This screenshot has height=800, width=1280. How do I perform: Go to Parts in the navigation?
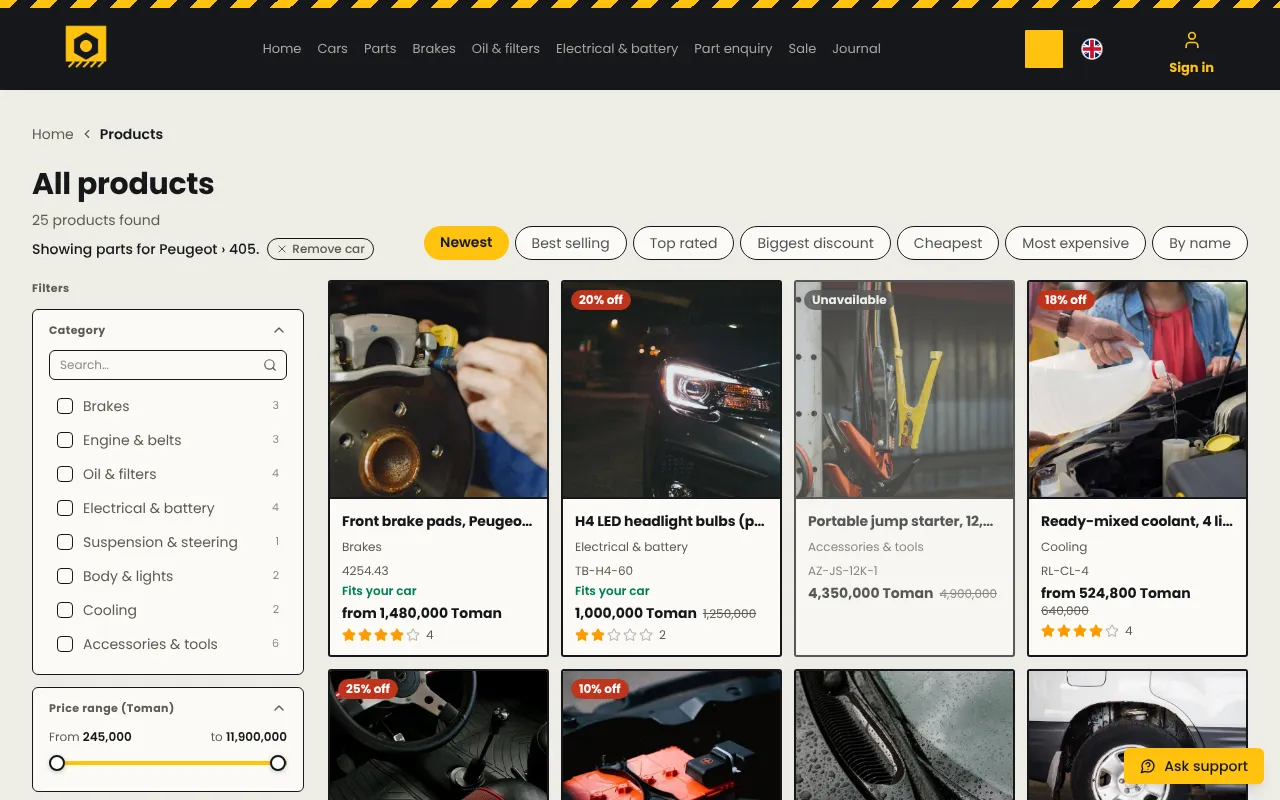(x=380, y=48)
